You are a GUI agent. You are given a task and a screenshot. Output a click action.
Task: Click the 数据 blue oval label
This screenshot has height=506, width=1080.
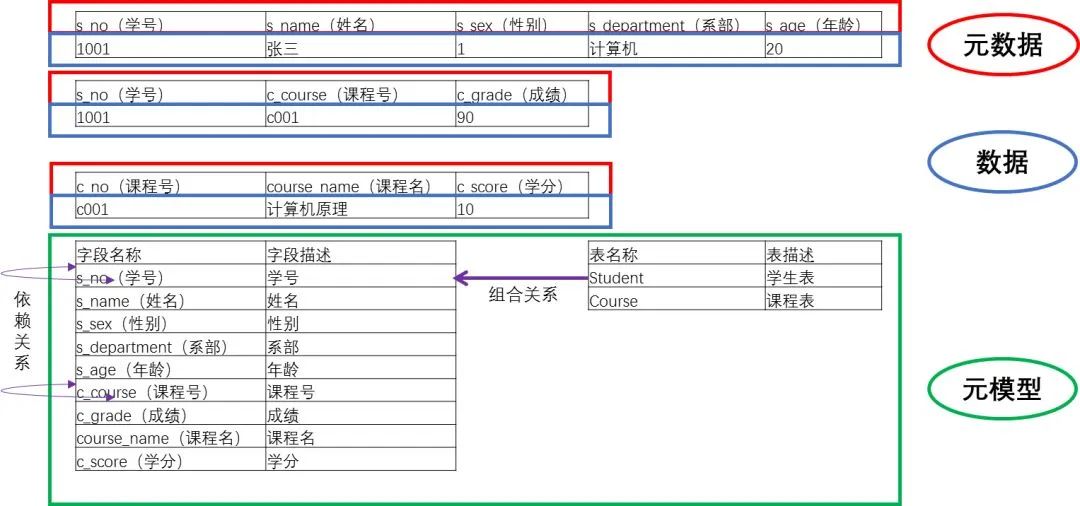click(x=1002, y=162)
